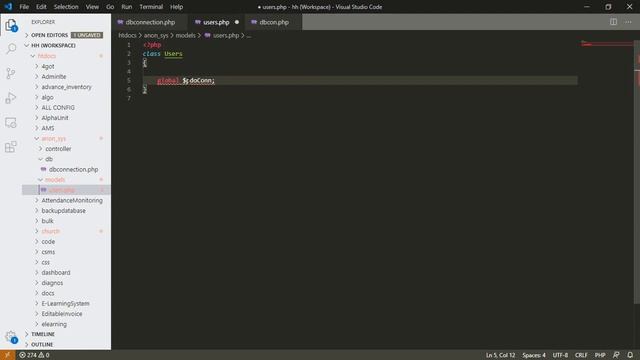Image resolution: width=640 pixels, height=360 pixels.
Task: Change line ending via CRLF
Action: point(581,355)
